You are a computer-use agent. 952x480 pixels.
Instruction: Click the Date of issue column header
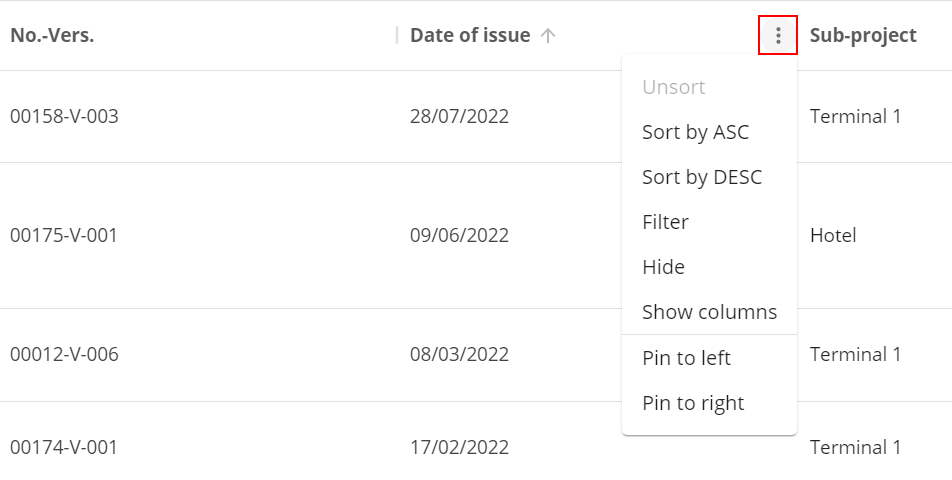coord(470,36)
